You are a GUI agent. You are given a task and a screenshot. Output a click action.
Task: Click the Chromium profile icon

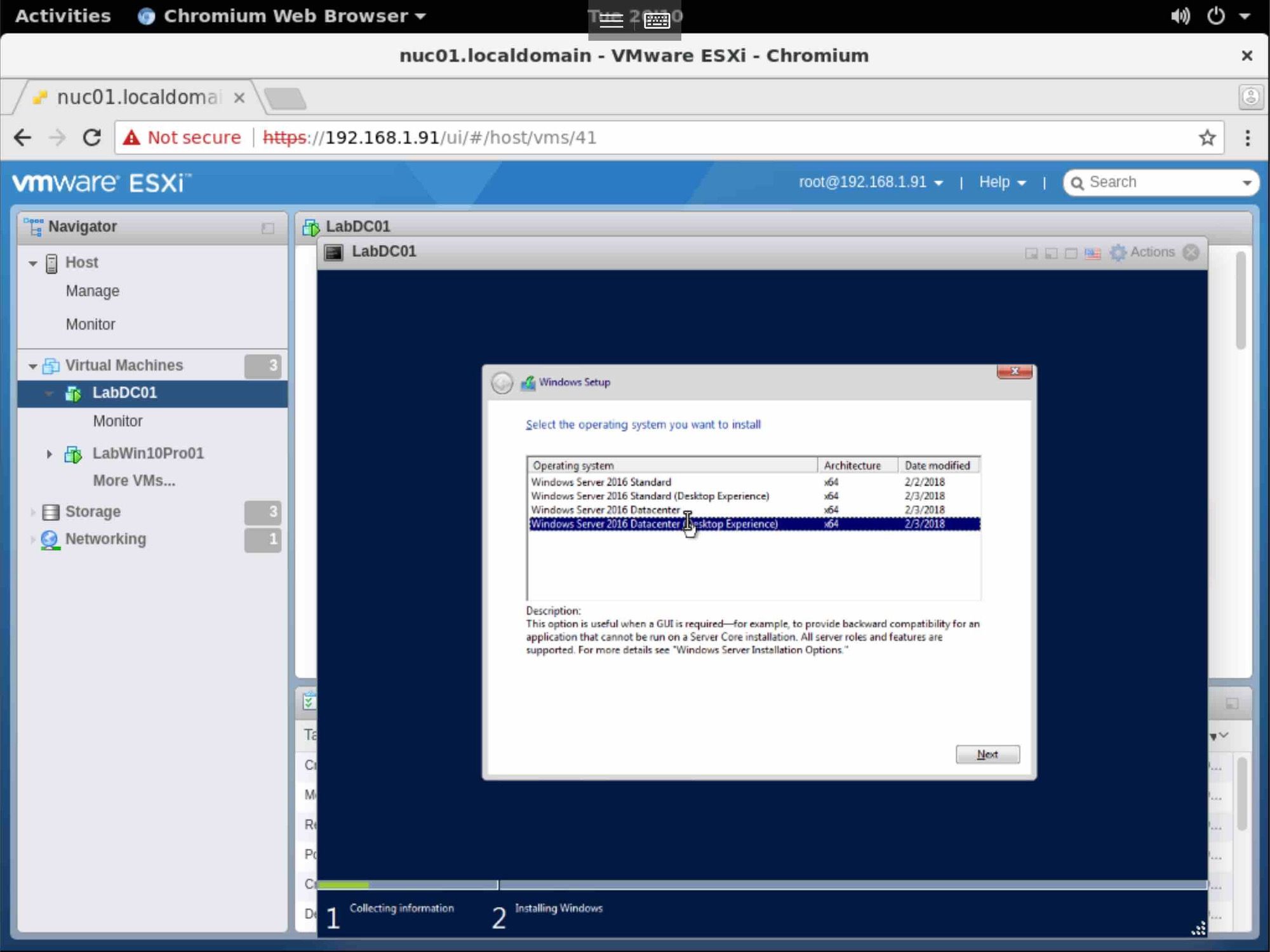pos(1250,97)
